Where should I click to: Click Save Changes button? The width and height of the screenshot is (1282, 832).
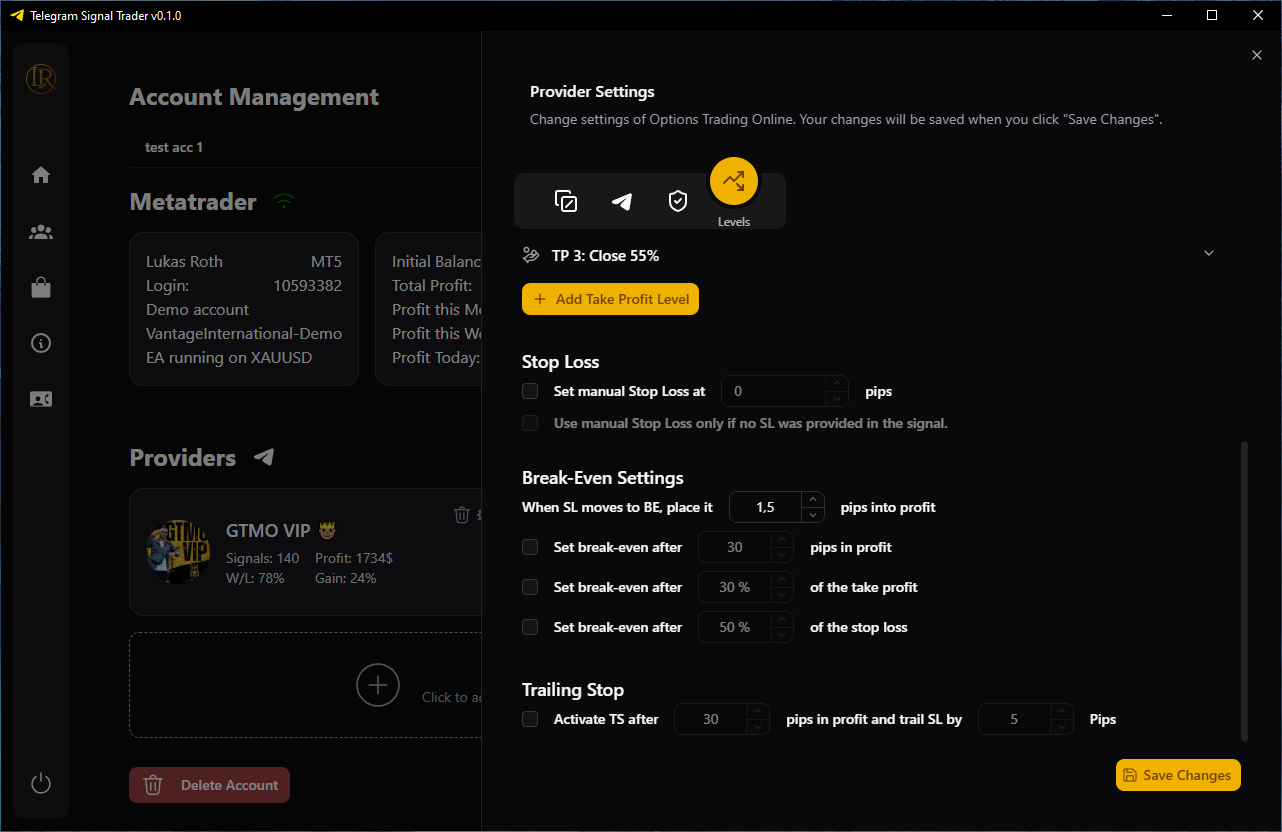pos(1178,775)
